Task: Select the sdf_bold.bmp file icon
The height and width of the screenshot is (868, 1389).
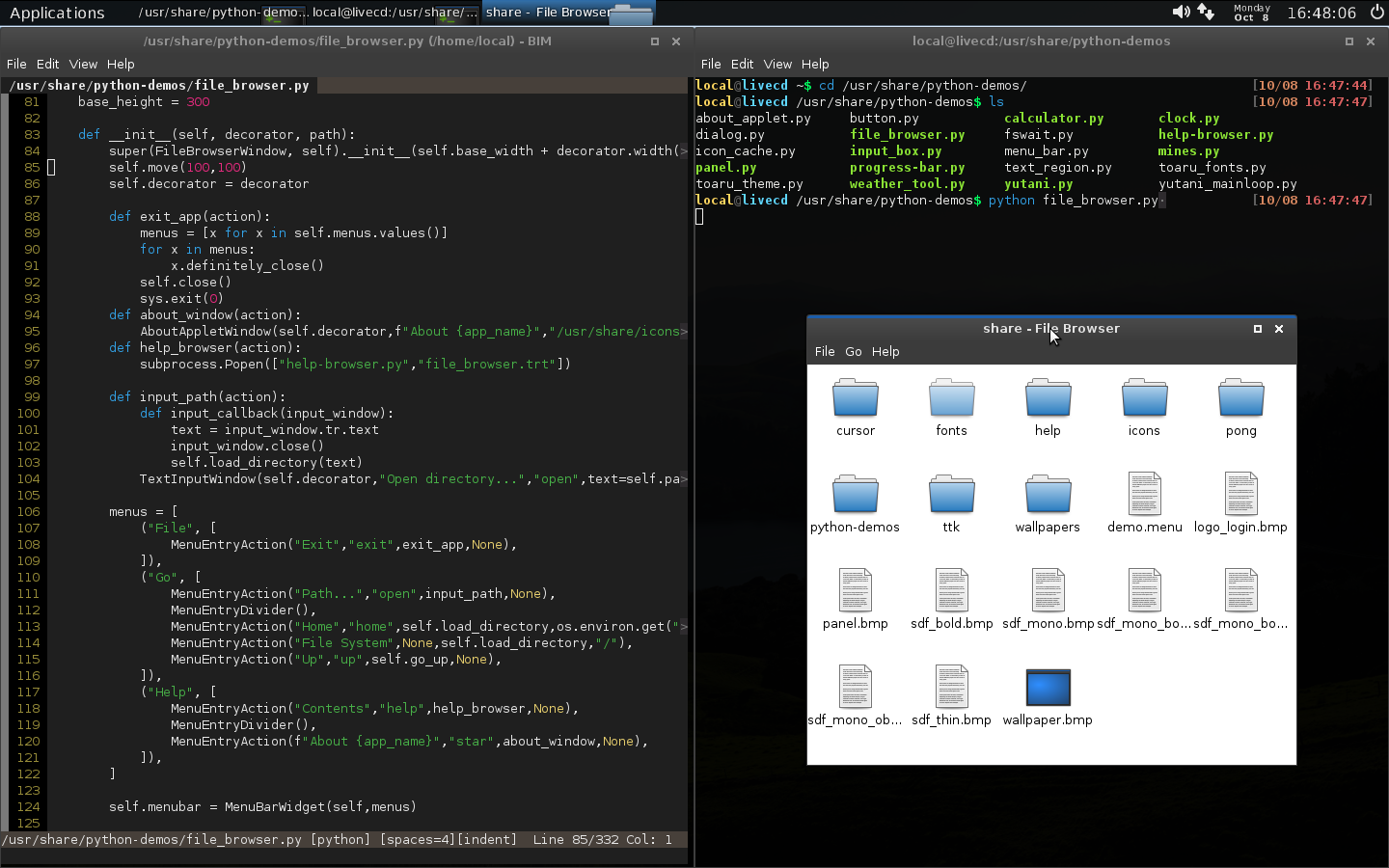Action: point(951,590)
